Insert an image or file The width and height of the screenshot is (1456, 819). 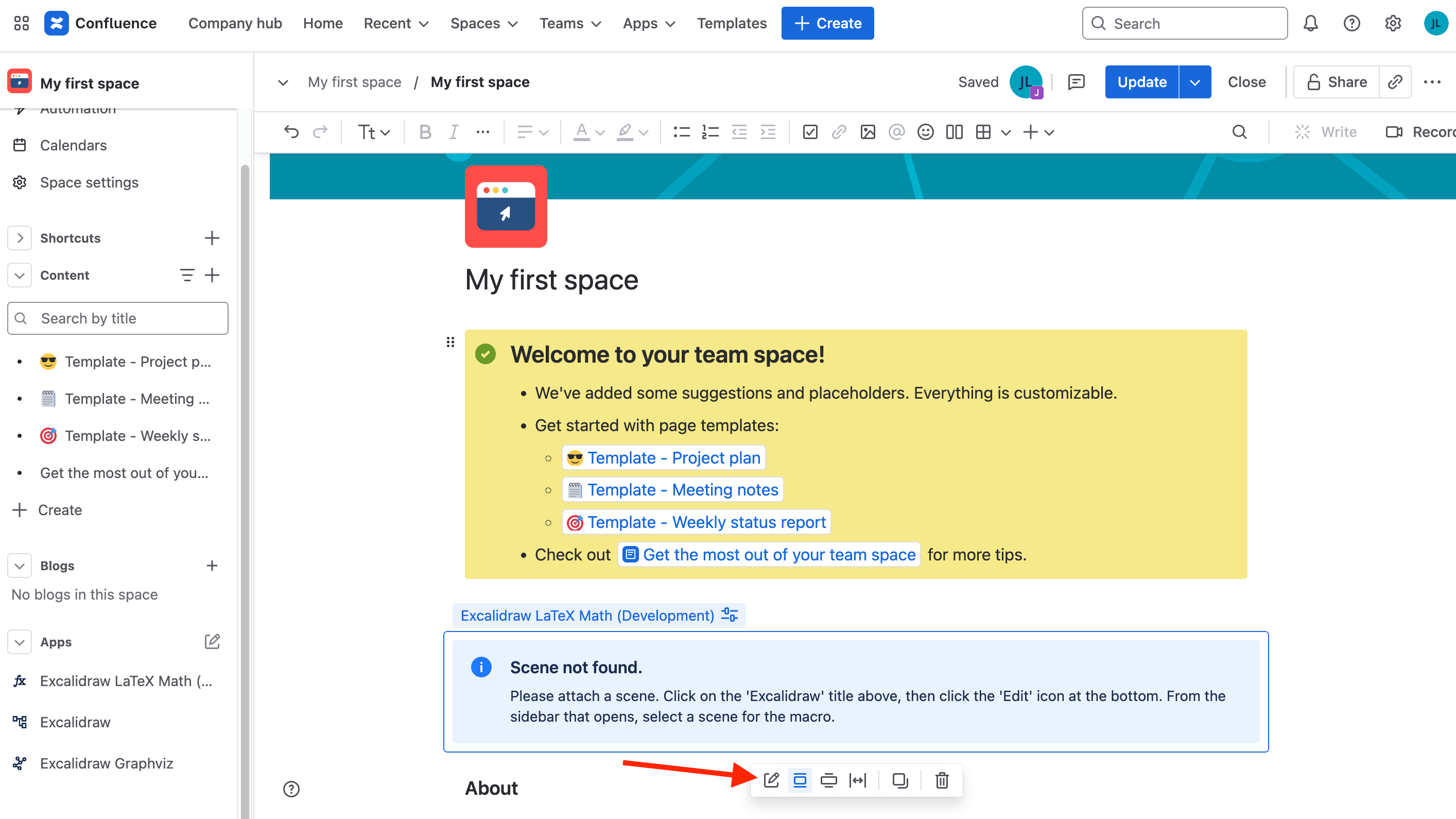[x=868, y=132]
